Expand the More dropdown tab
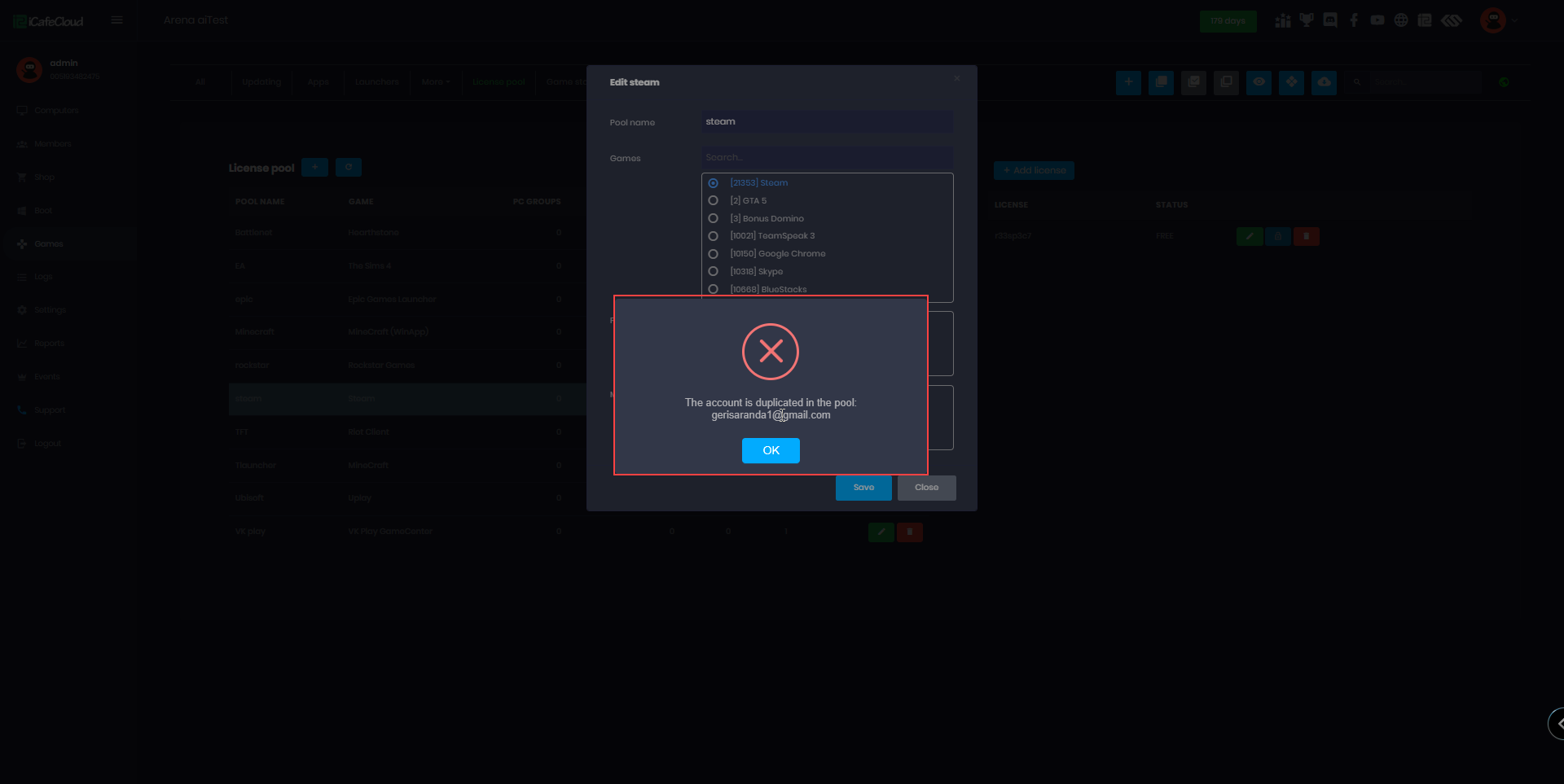This screenshot has height=784, width=1564. [435, 82]
